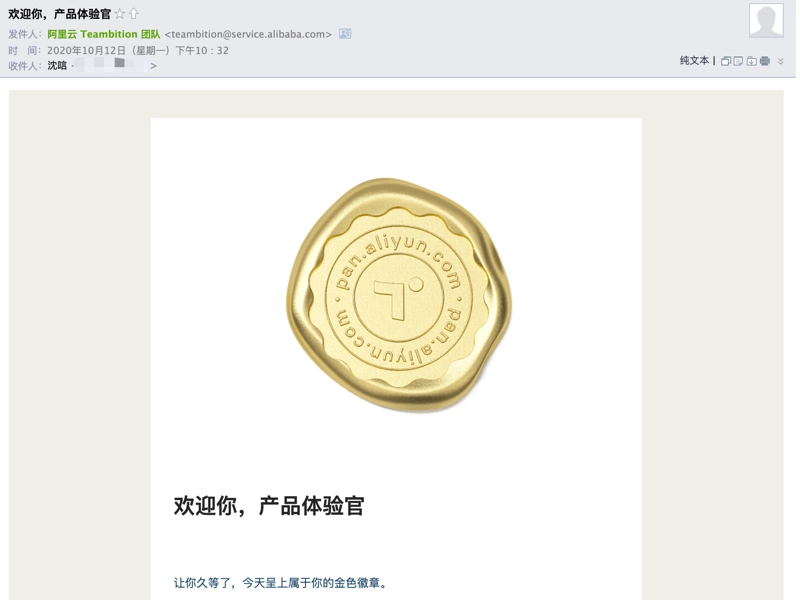The height and width of the screenshot is (600, 800).
Task: Click the 发件人 label in header
Action: click(24, 34)
